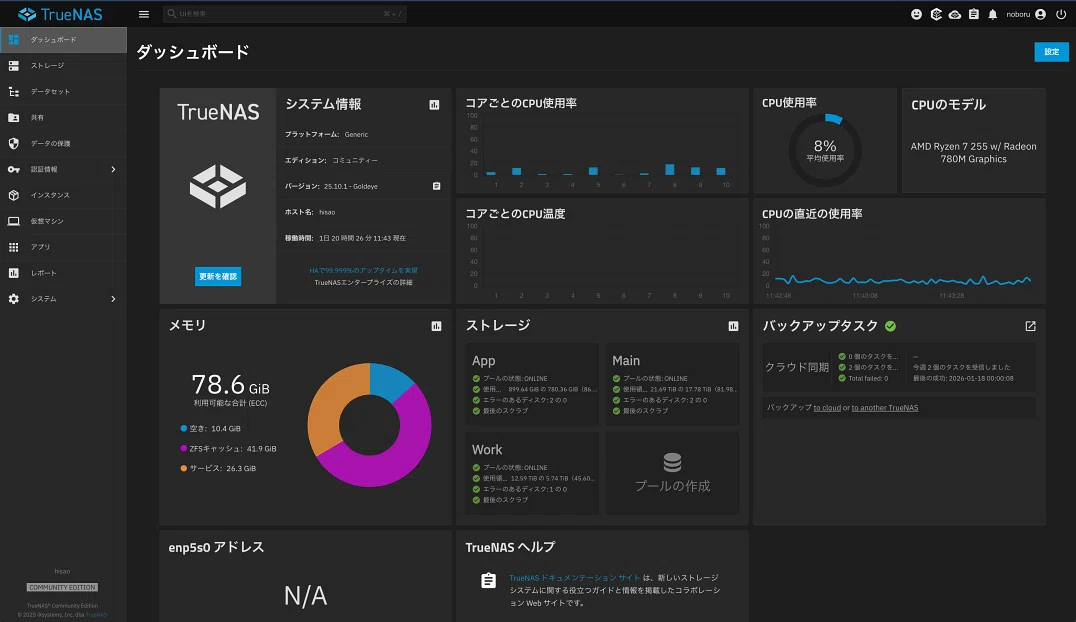The image size is (1076, 622).
Task: Click the インスタンス cube icon
Action: tap(14, 195)
